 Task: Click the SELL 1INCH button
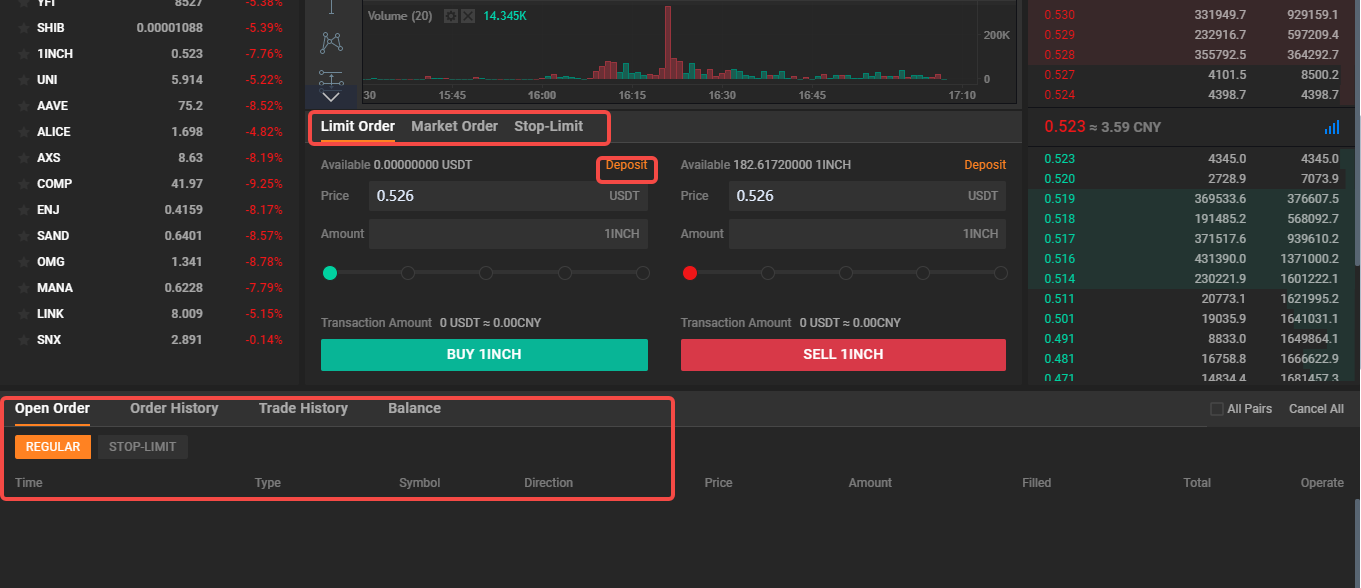point(843,355)
